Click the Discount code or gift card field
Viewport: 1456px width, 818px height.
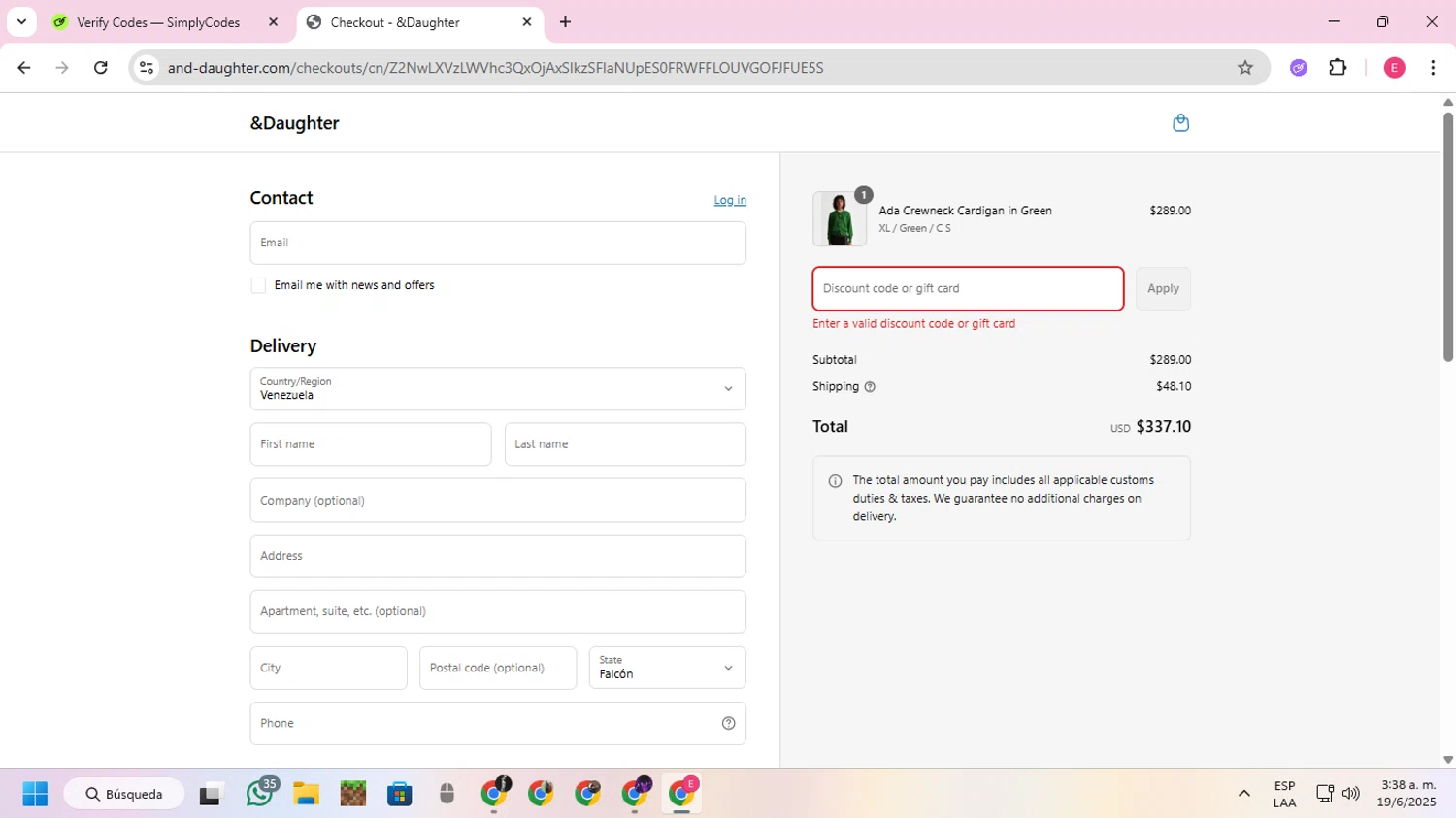[x=968, y=288]
